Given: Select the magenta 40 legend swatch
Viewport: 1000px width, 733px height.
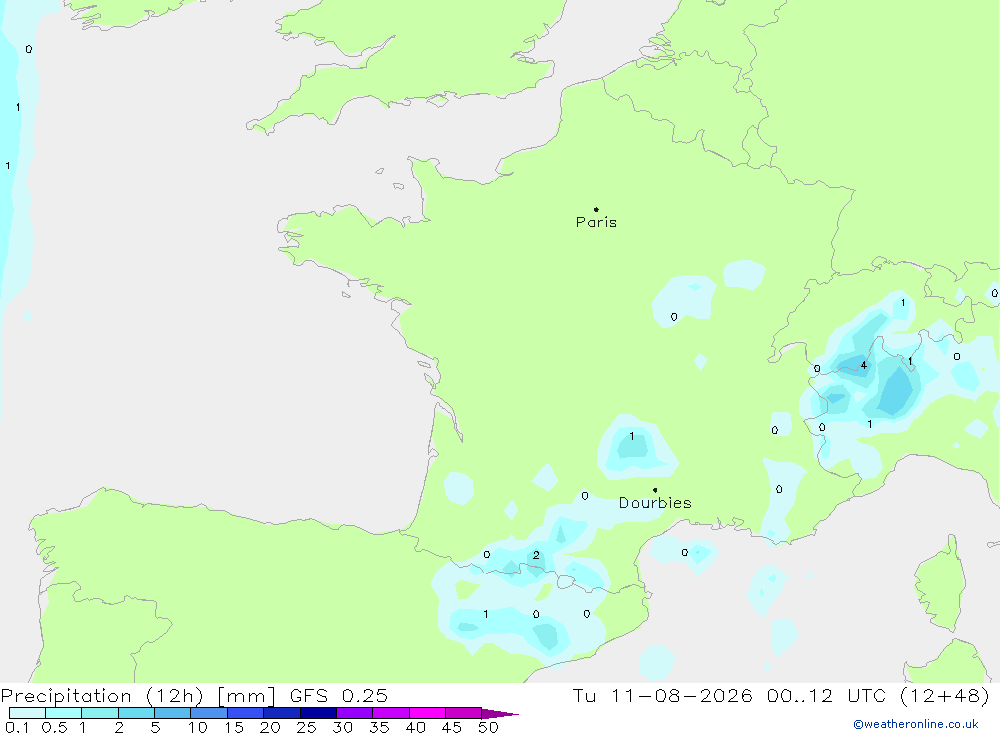Looking at the screenshot, I should pos(427,713).
